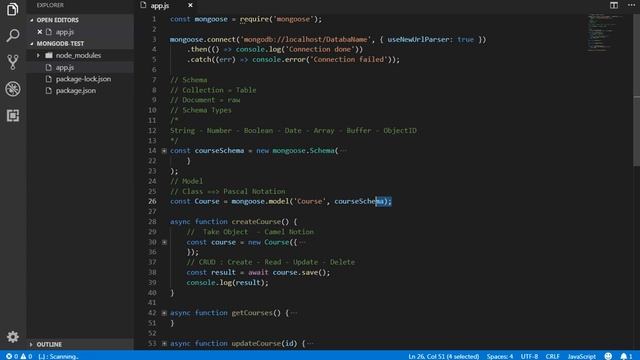Viewport: 640px width, 360px height.
Task: Unfold the course object on line 30
Action: tap(164, 242)
